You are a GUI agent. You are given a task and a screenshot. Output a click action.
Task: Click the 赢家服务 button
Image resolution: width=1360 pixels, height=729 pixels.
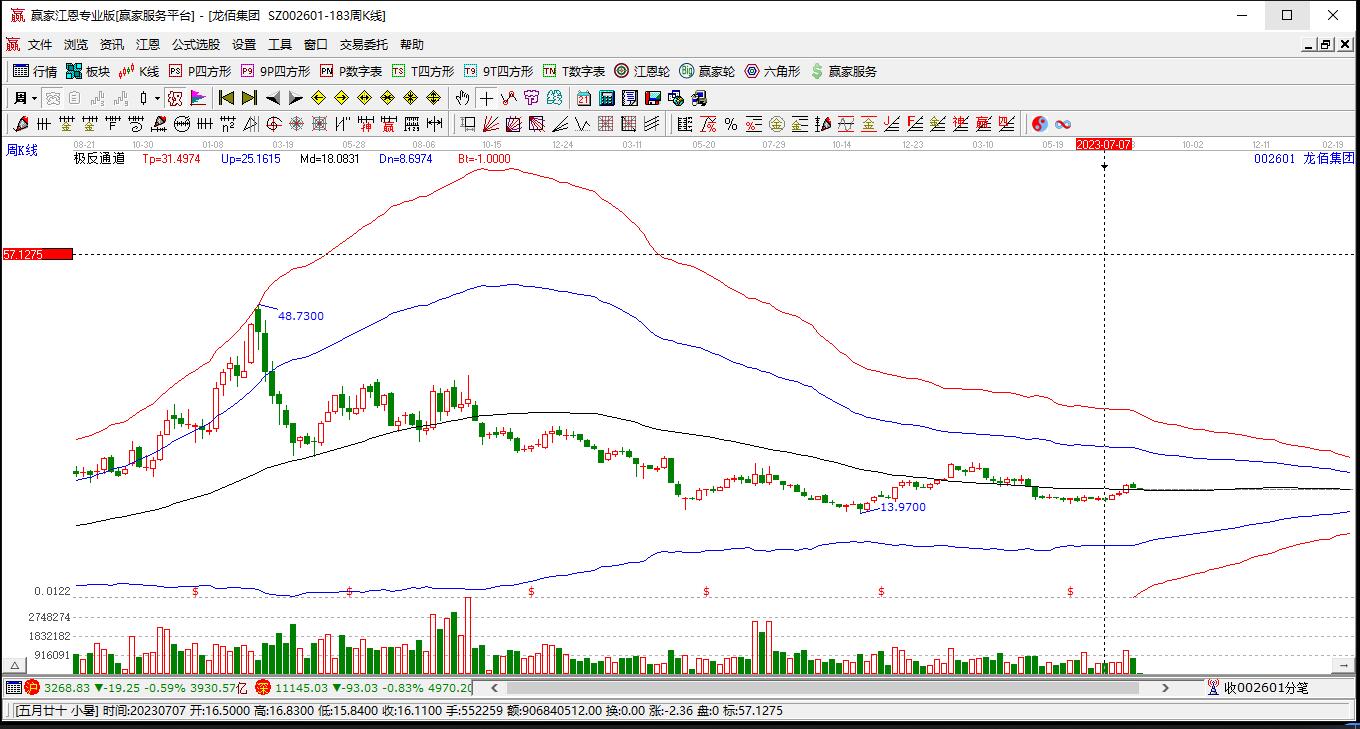click(x=843, y=71)
